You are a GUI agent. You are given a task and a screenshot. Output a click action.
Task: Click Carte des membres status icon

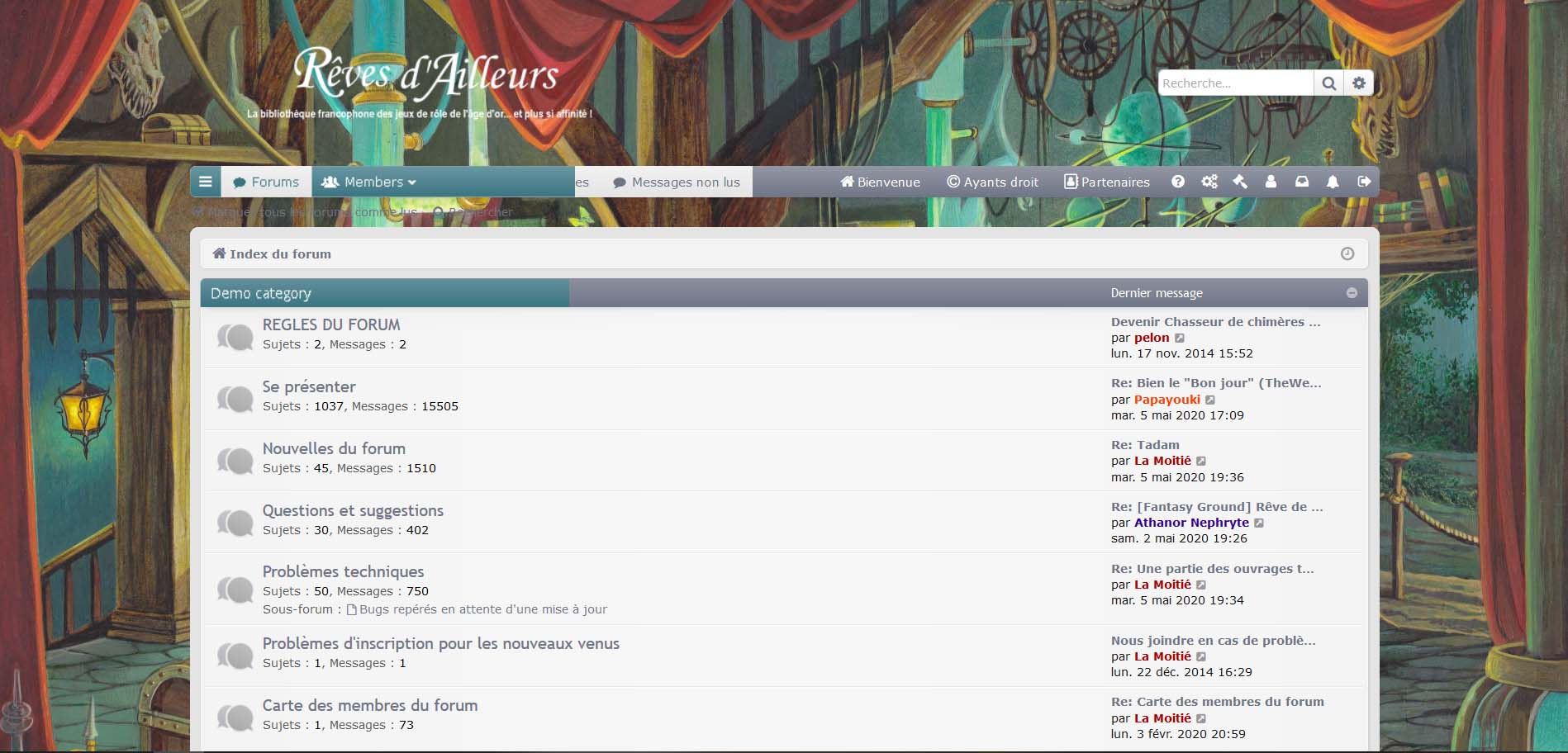[x=235, y=717]
